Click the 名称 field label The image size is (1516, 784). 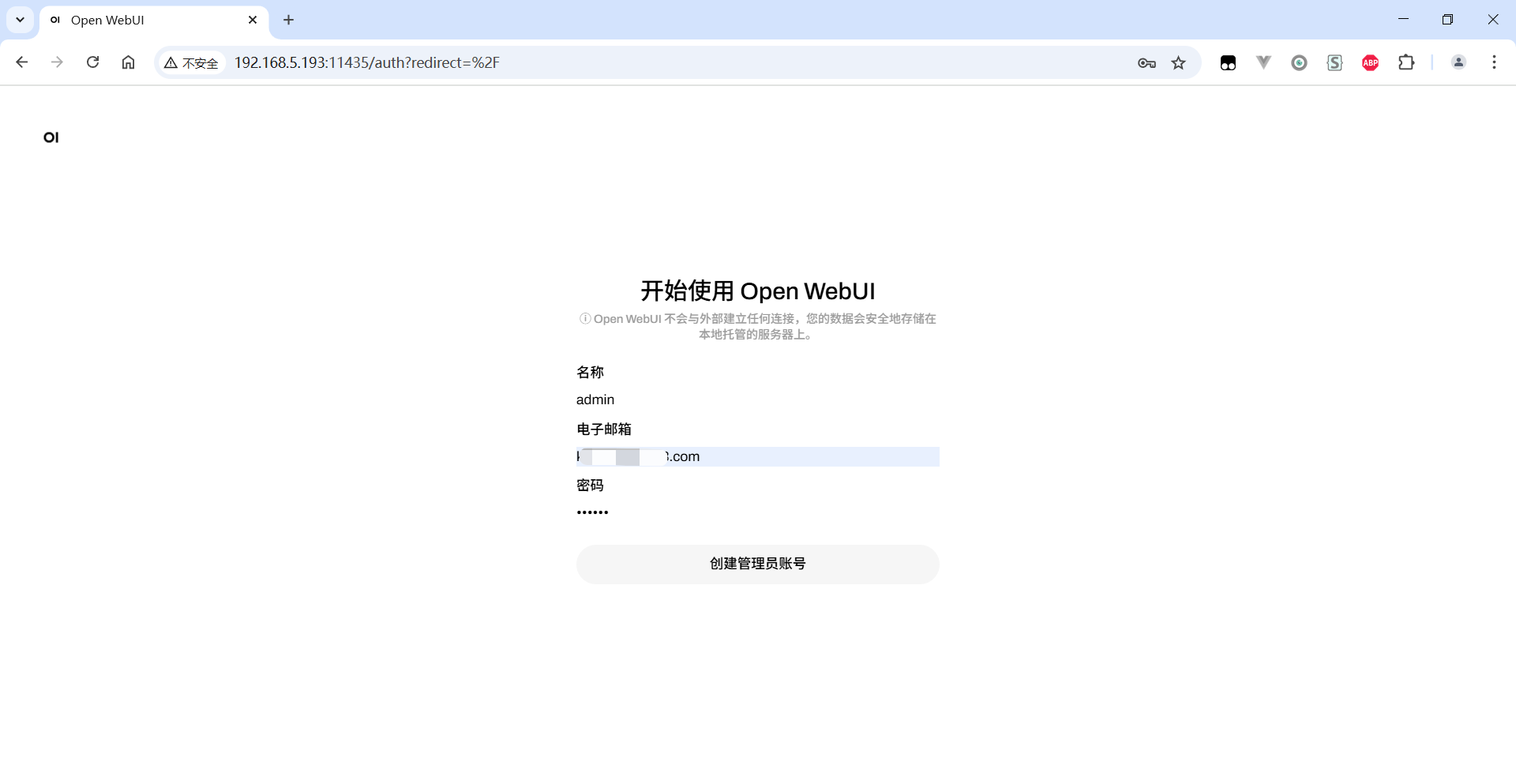click(x=590, y=372)
